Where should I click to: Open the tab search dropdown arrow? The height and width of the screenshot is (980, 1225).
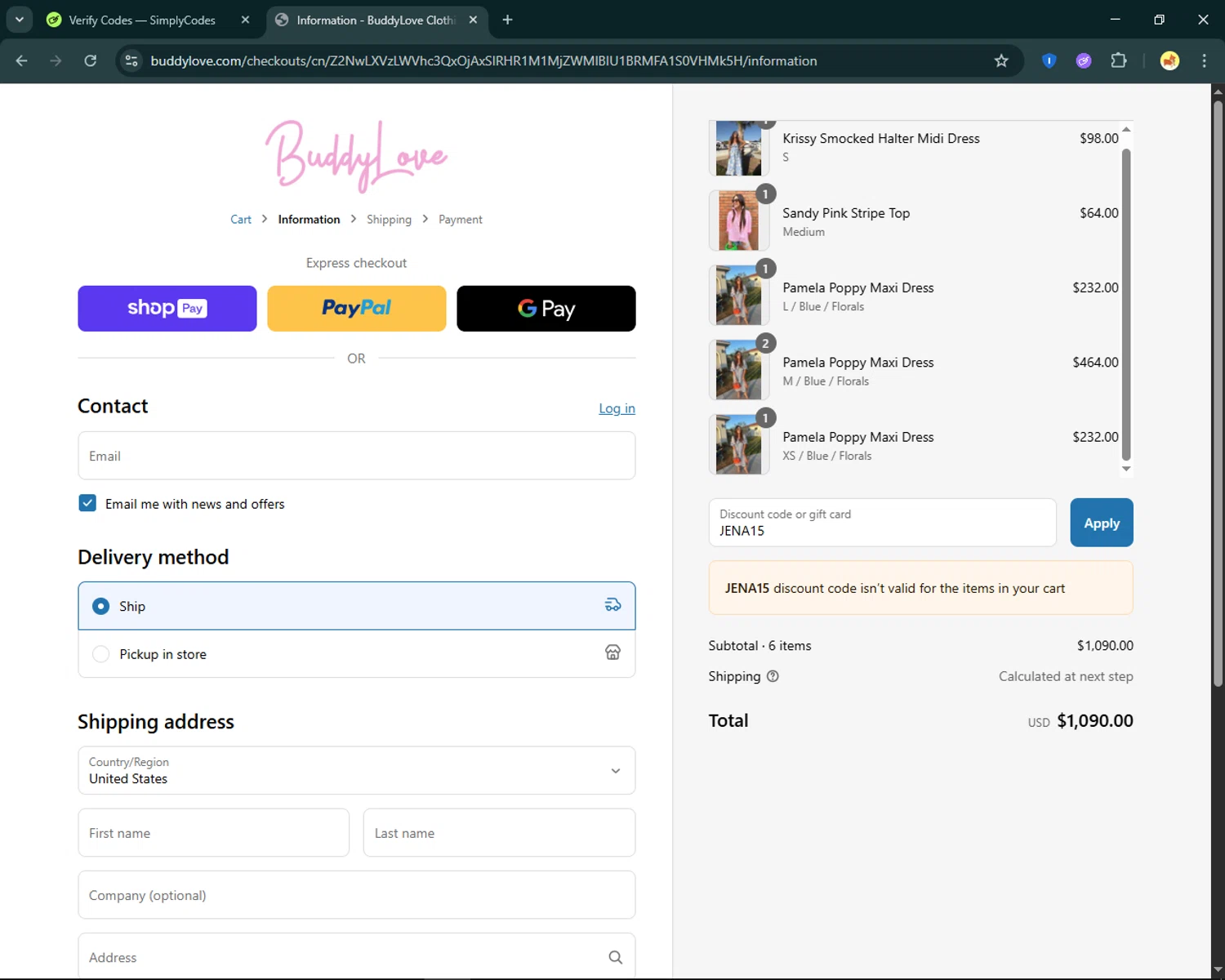point(19,20)
